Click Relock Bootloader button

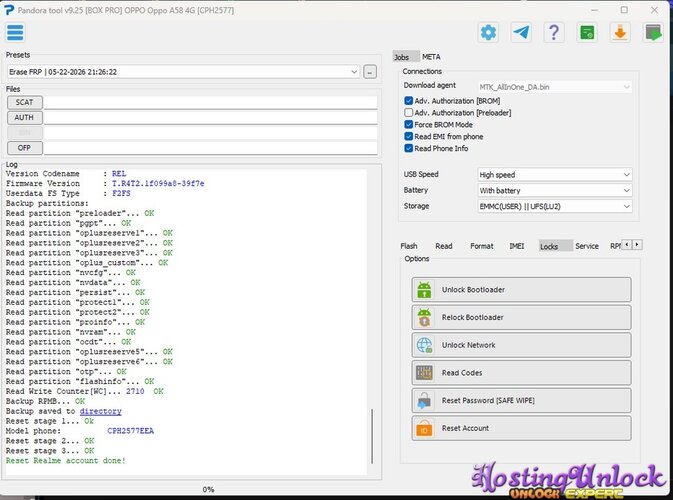521,317
